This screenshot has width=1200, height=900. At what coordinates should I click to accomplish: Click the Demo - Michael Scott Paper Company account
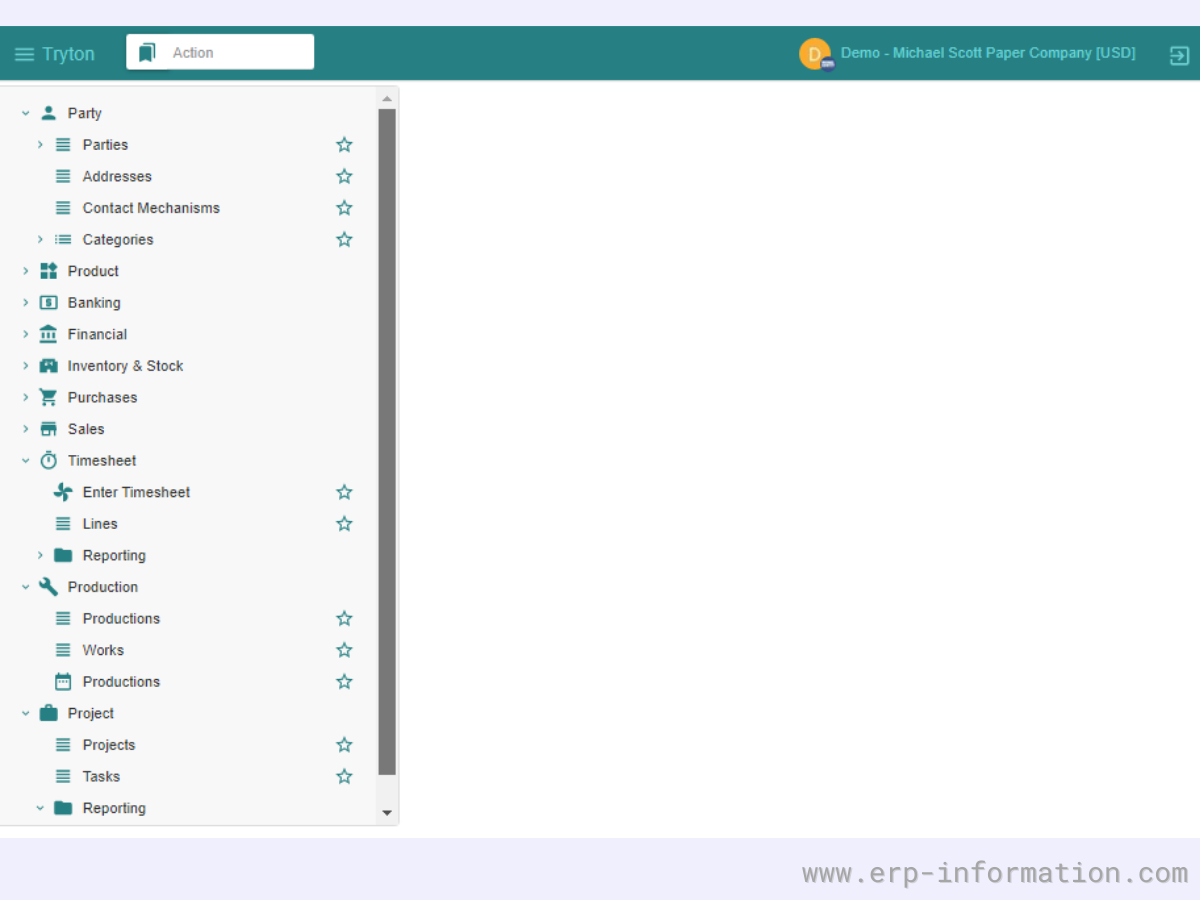coord(988,53)
